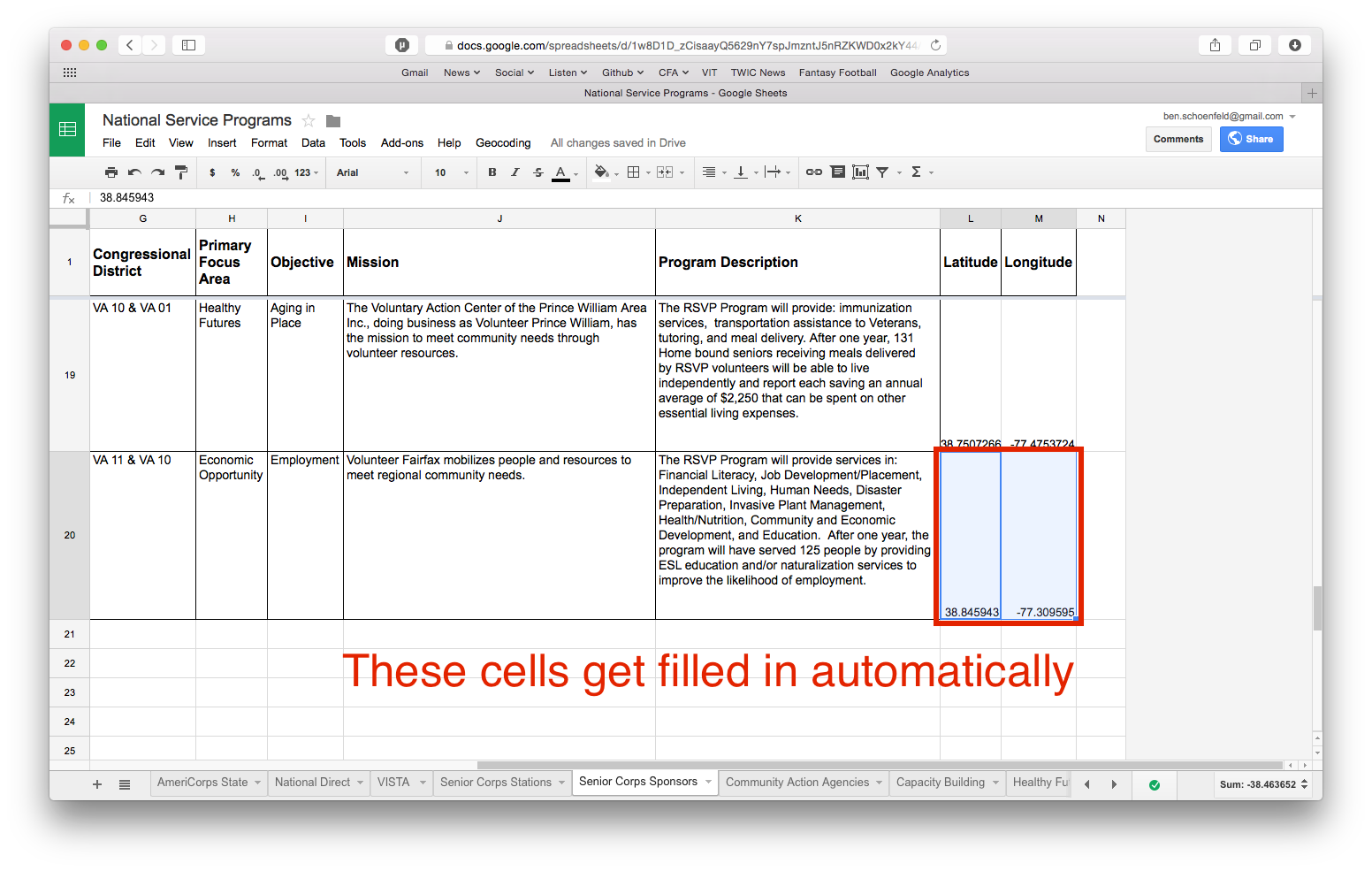Insert a chart

coord(860,172)
